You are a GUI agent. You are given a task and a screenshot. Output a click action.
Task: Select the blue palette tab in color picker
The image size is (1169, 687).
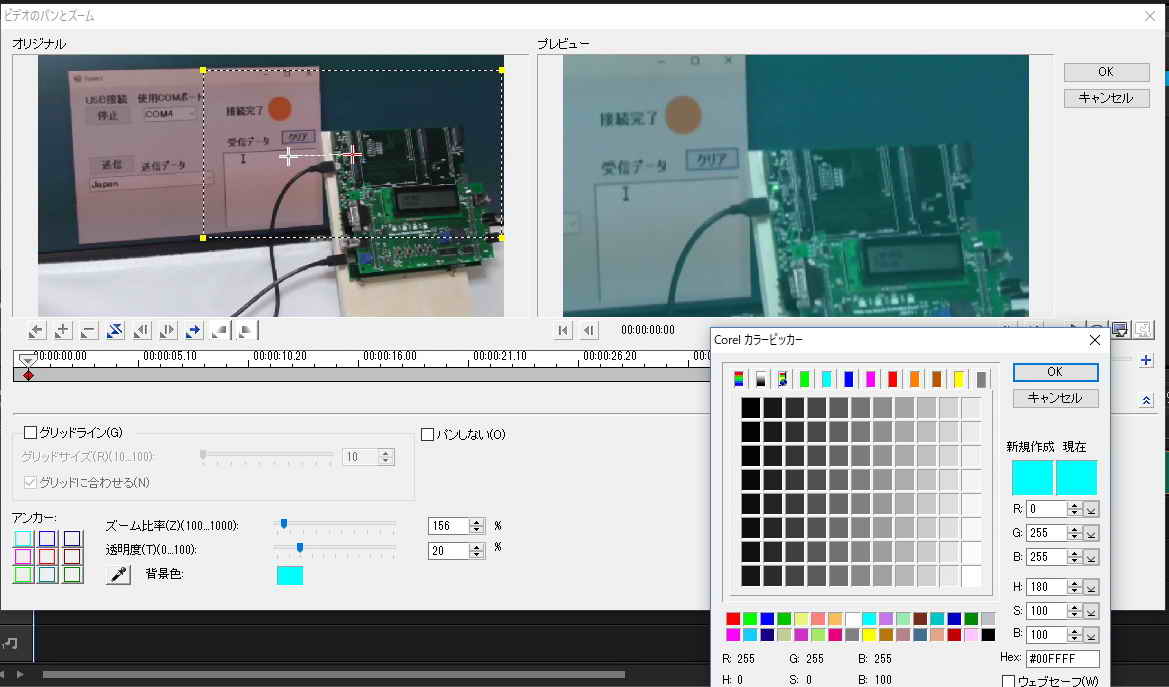click(848, 379)
